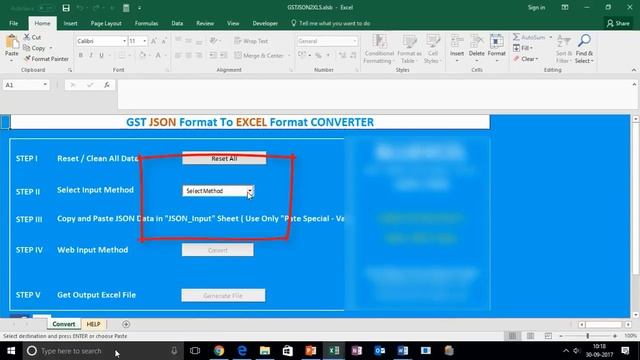Open Chrome from the taskbar

[219, 351]
